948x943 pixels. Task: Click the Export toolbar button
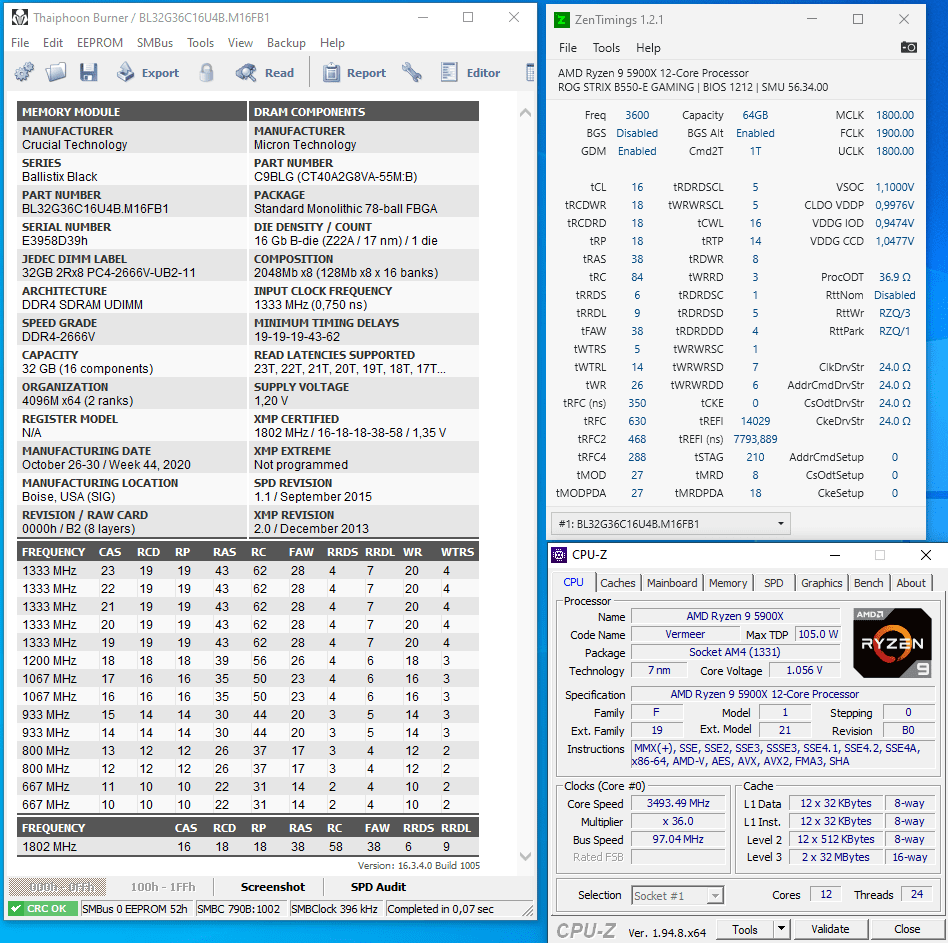coord(149,73)
